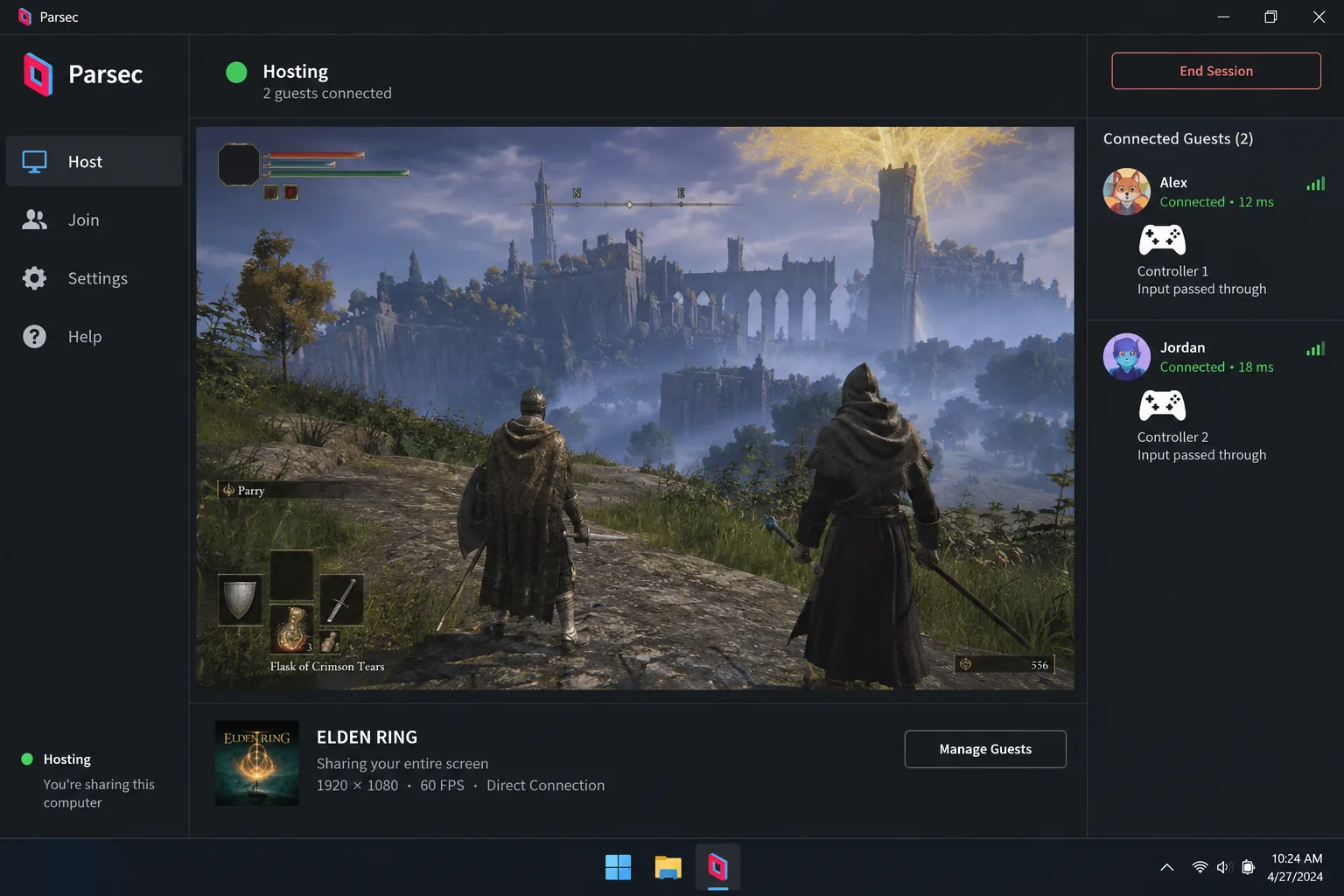Click the Settings gear icon
The width and height of the screenshot is (1344, 896).
tap(35, 278)
